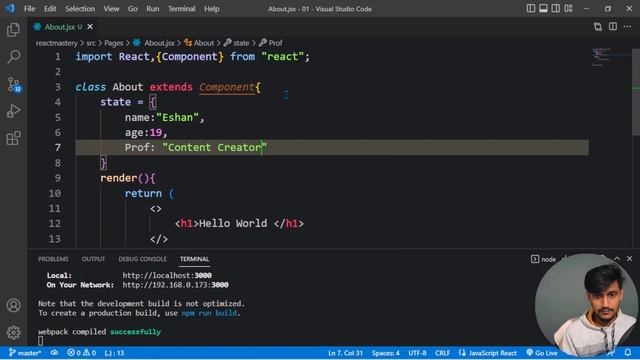Screen dimensions: 640x360
Task: Click the http://192.168.0.173:3000 network link
Action: [x=176, y=285]
